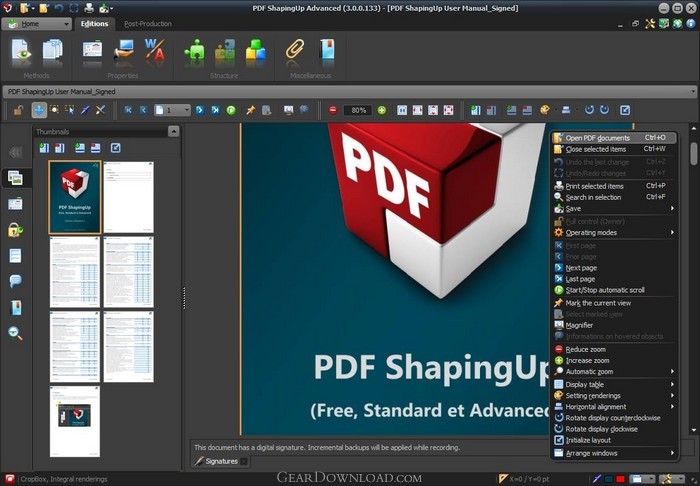Click the rotate display clockwise toolbar icon
This screenshot has width=700, height=486.
604,110
